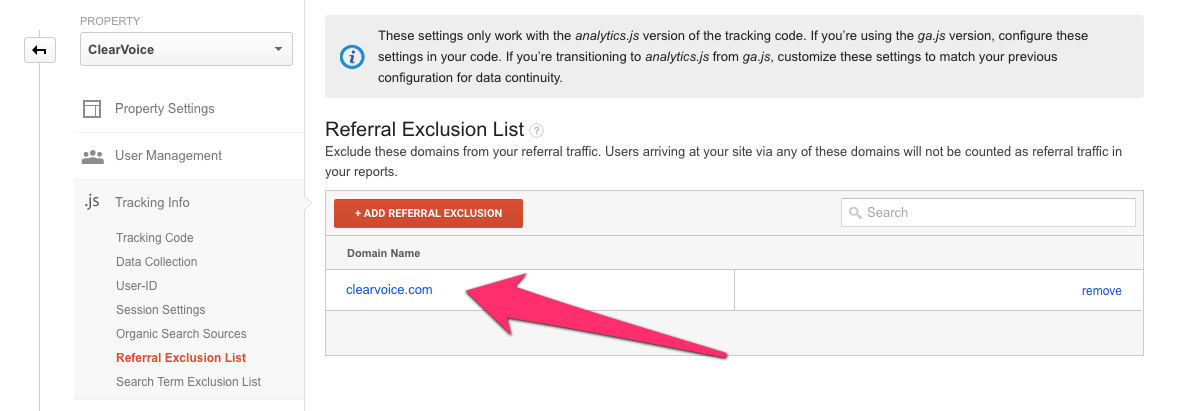Open Organic Search Sources page

click(181, 334)
